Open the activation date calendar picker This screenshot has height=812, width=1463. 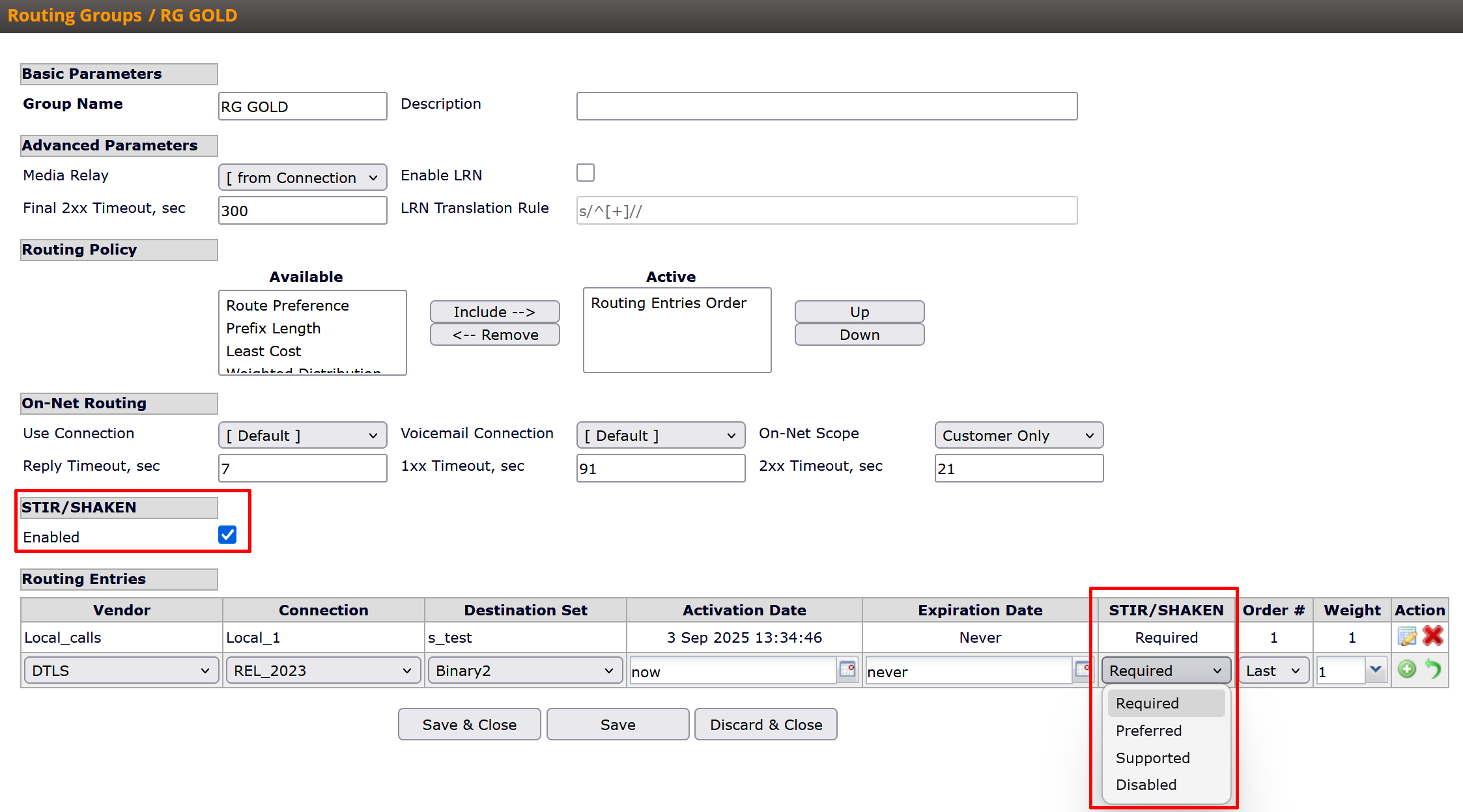point(847,669)
